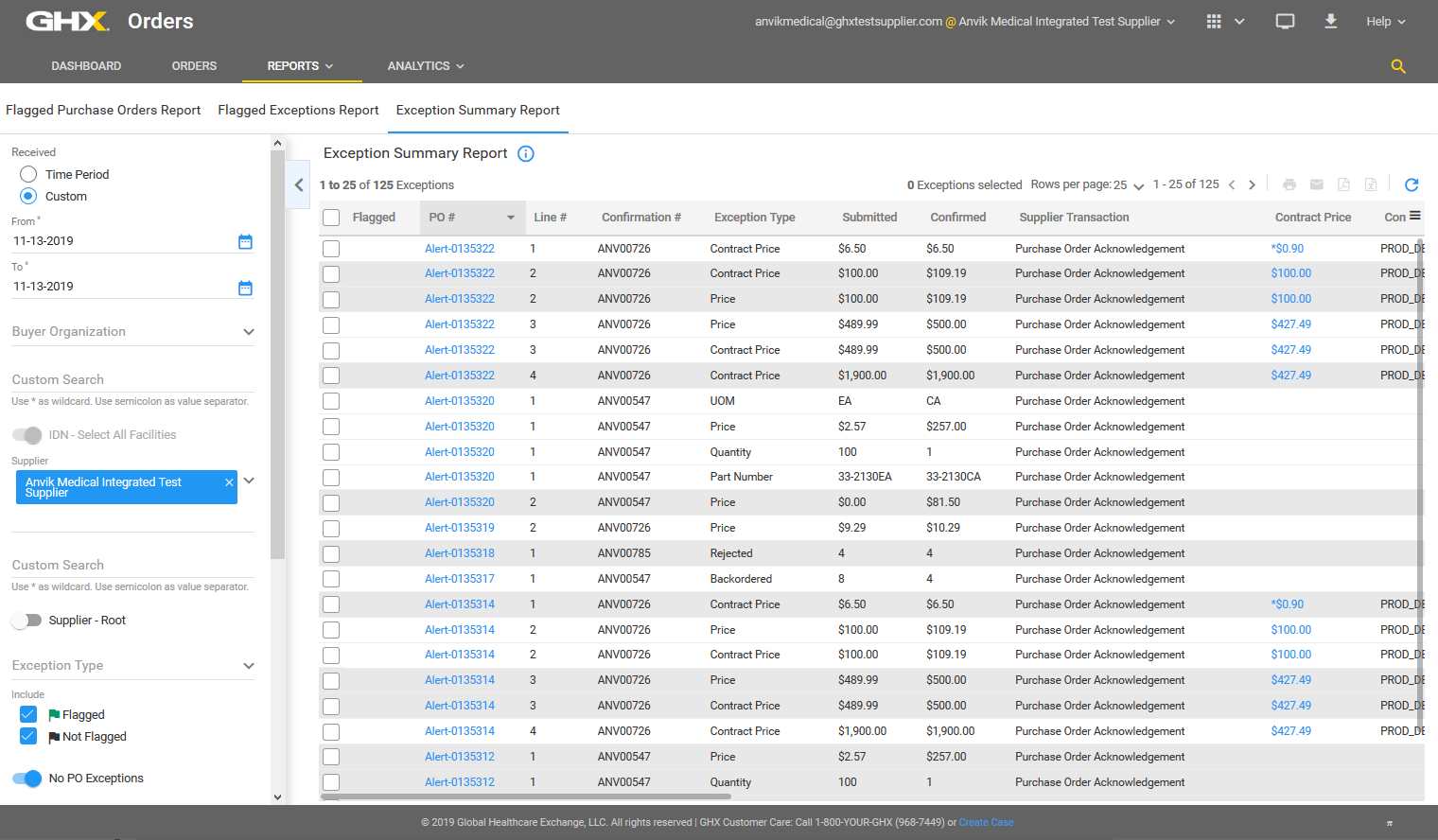1438x840 pixels.
Task: Uncheck the Not Flagged checkbox
Action: [28, 736]
